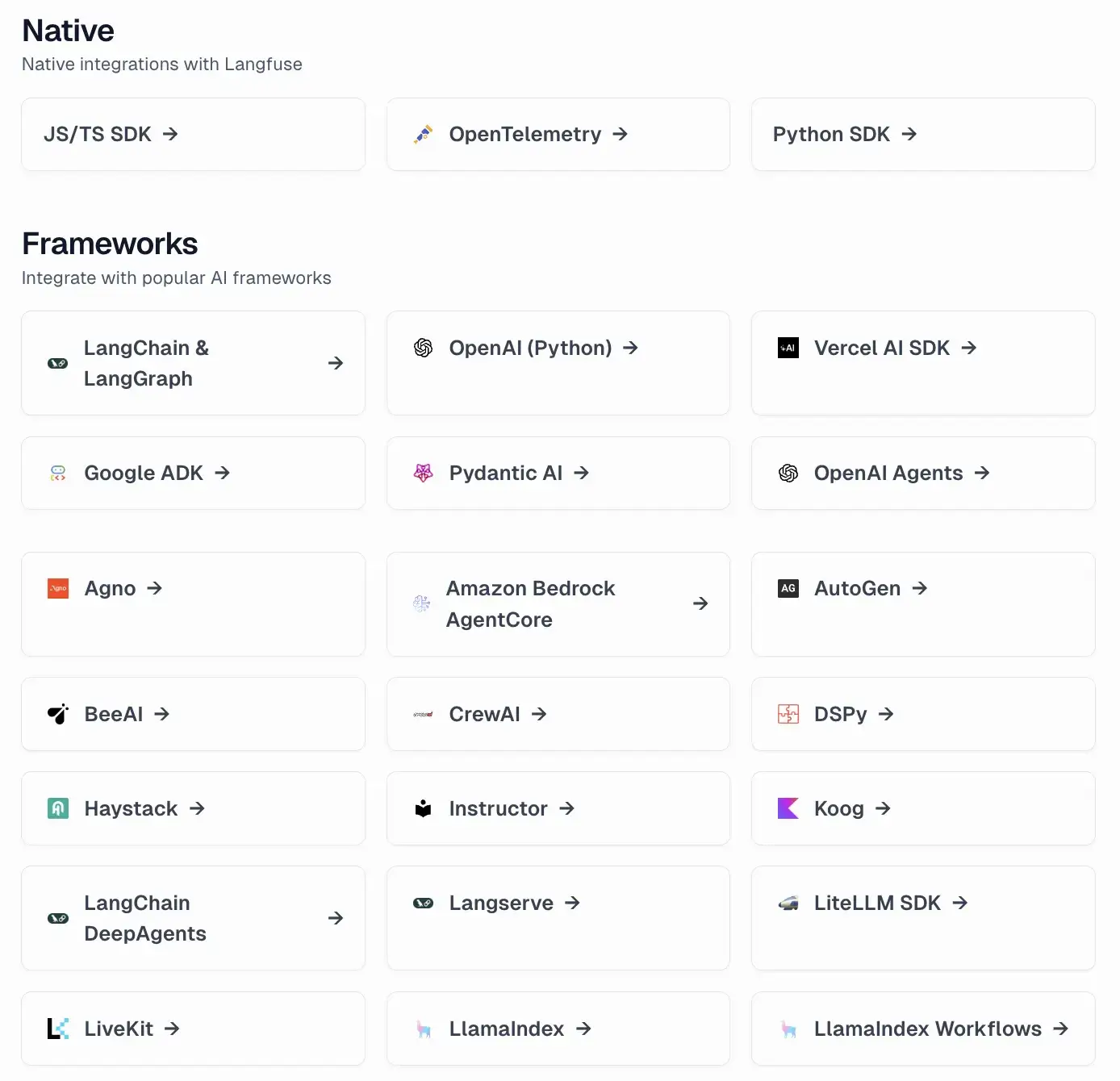
Task: Go to OpenAI (Python) integration
Action: point(530,349)
